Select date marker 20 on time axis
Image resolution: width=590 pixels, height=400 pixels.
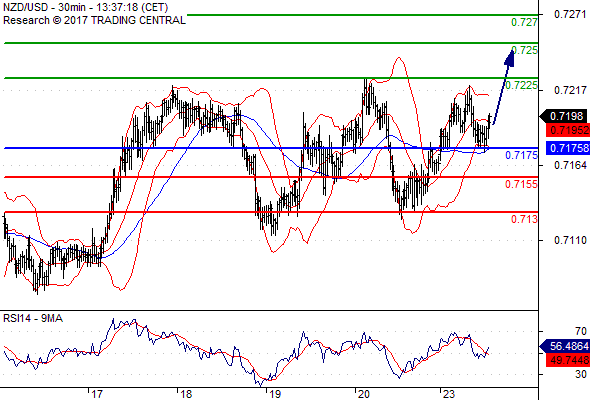tap(363, 394)
